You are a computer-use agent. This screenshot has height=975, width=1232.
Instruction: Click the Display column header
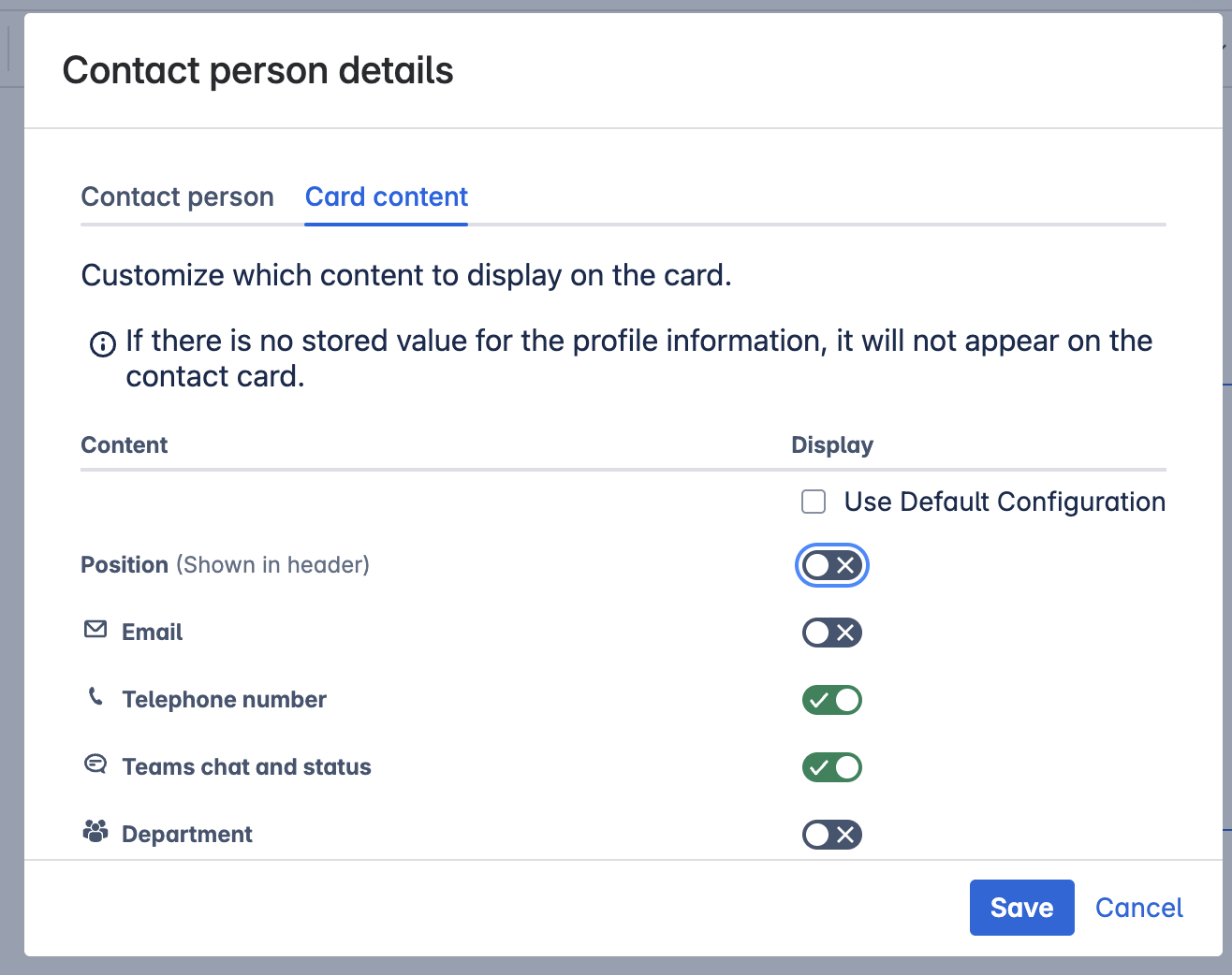click(x=831, y=444)
